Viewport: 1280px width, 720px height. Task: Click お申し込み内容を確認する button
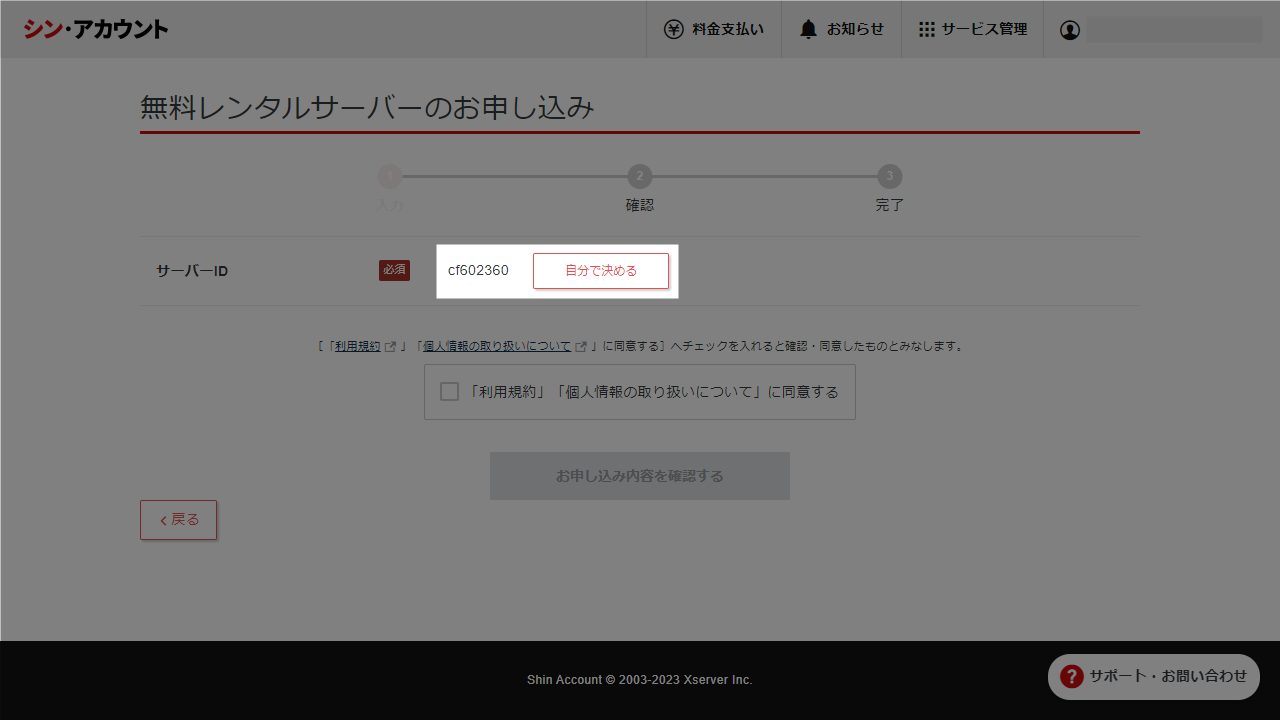pos(640,476)
